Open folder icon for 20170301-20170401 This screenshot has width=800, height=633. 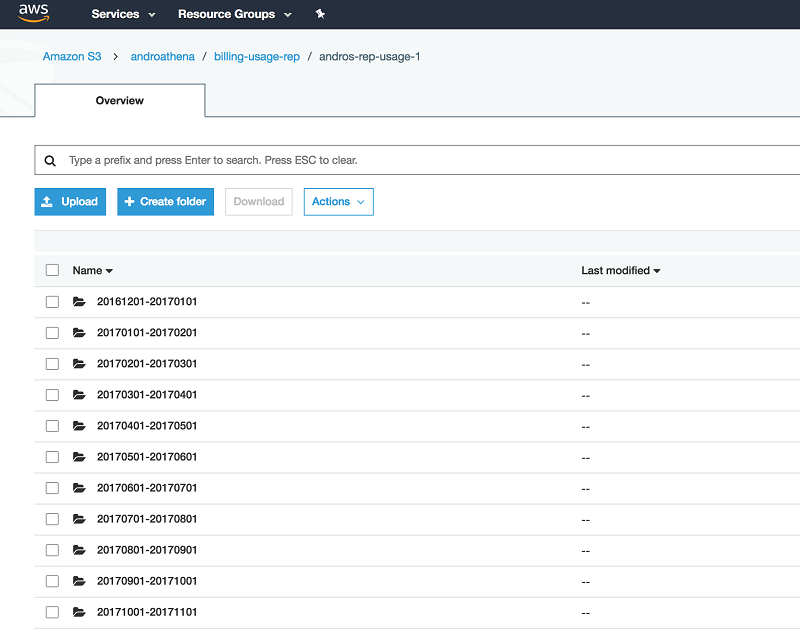coord(79,395)
